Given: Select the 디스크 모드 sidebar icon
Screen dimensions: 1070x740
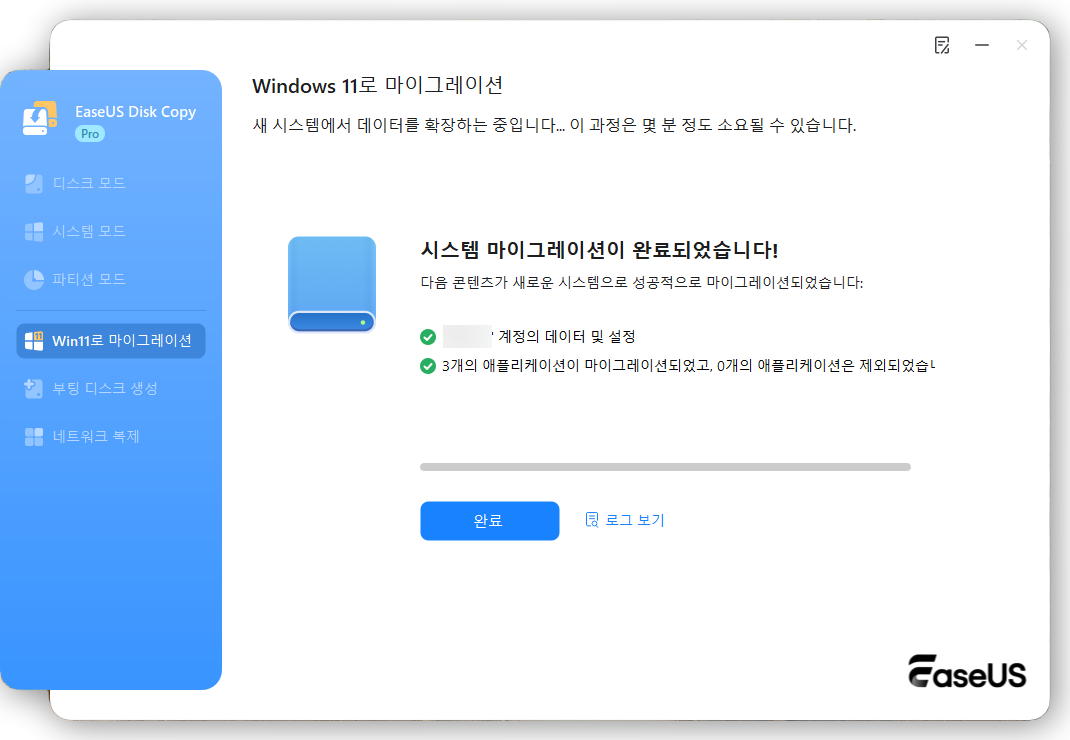Looking at the screenshot, I should coord(33,182).
